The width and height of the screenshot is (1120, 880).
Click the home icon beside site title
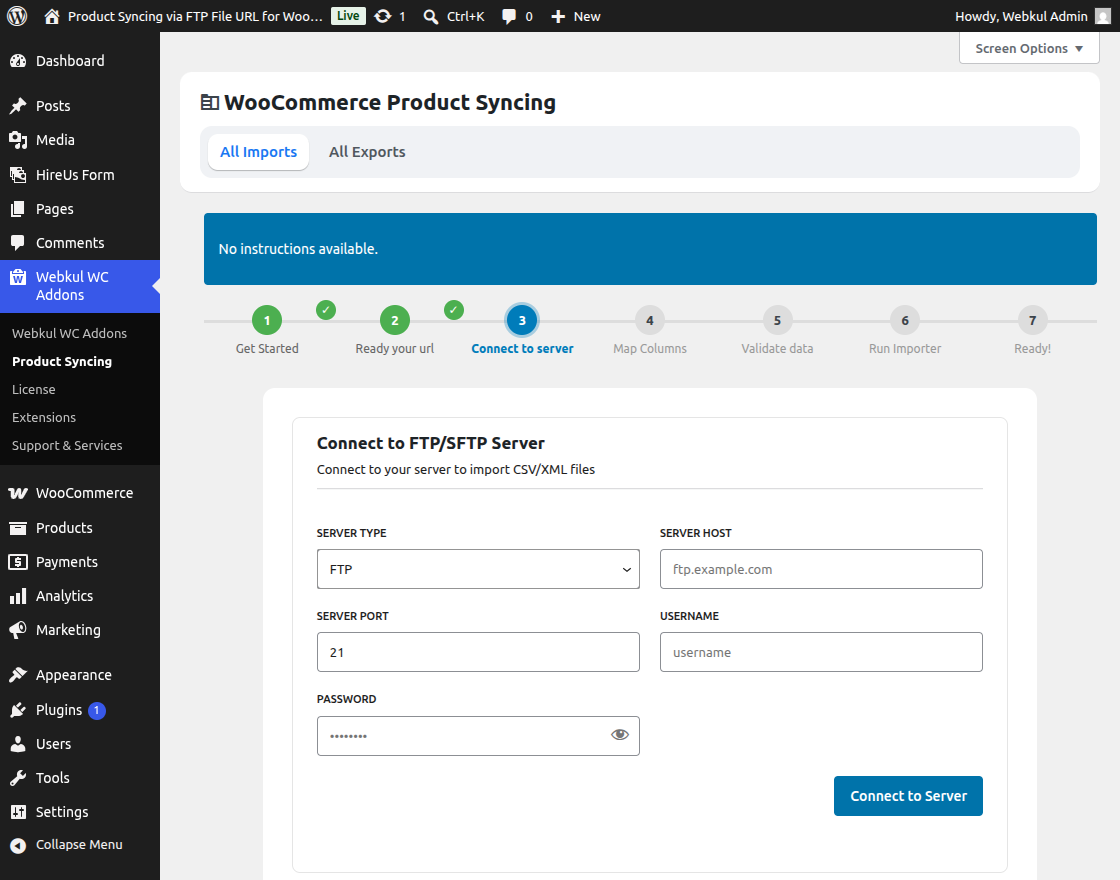coord(51,16)
